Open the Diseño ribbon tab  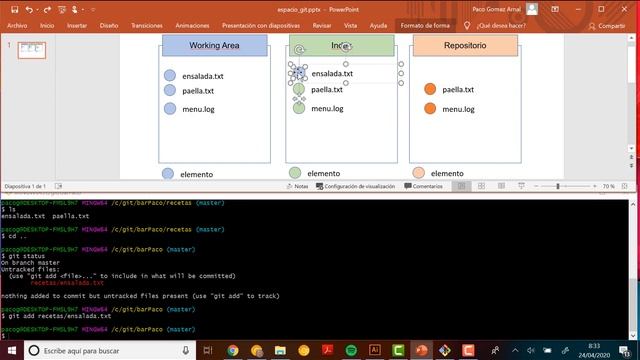(x=109, y=25)
